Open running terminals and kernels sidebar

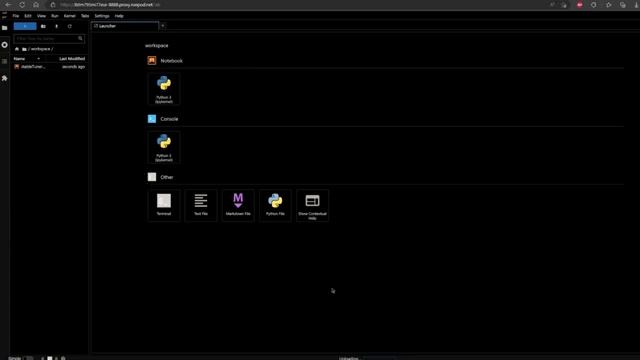pyautogui.click(x=4, y=44)
